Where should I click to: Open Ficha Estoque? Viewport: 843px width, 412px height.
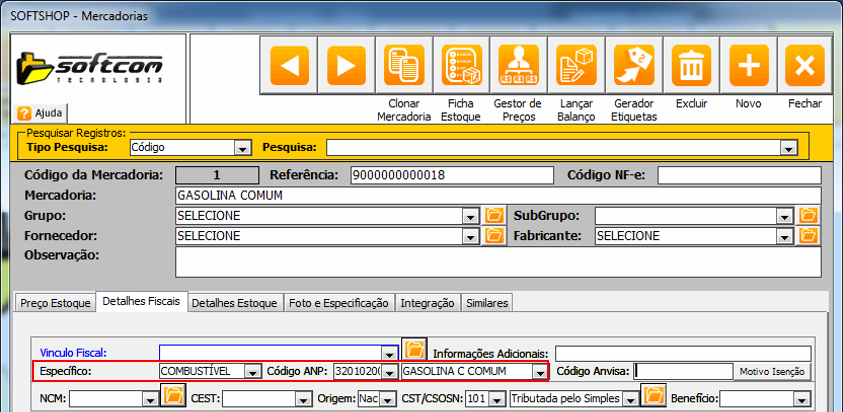[461, 67]
